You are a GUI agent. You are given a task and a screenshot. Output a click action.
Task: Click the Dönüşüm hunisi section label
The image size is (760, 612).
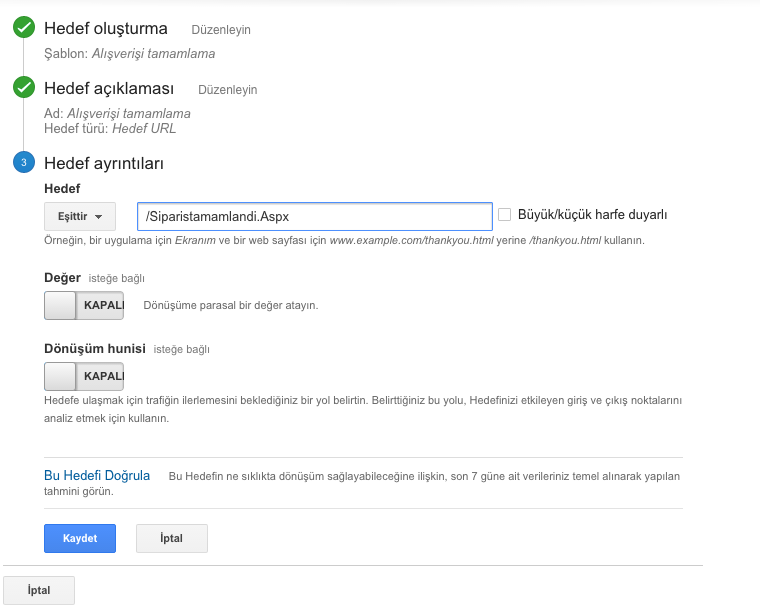pos(95,348)
